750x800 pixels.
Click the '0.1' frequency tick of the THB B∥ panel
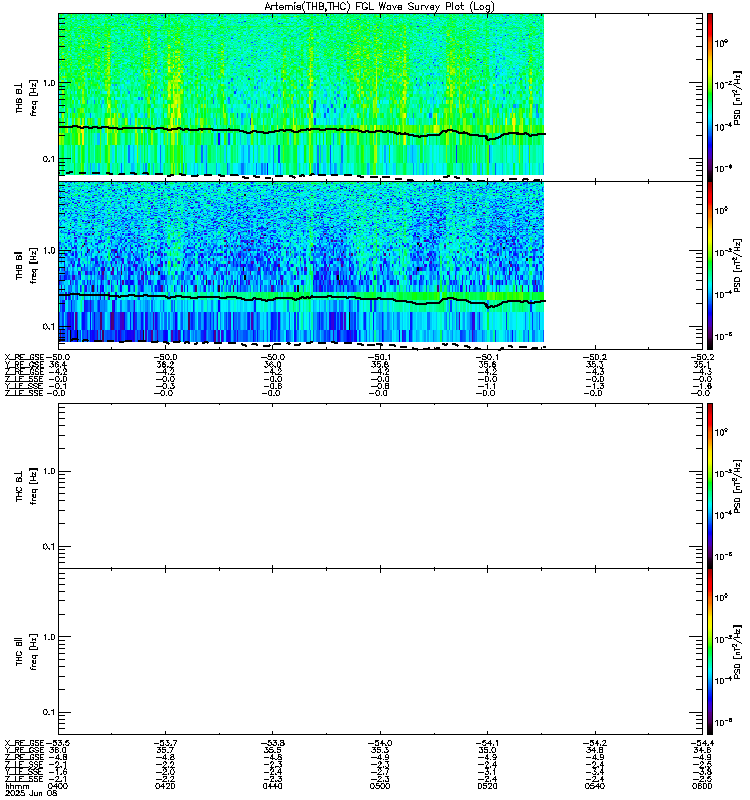click(x=48, y=327)
